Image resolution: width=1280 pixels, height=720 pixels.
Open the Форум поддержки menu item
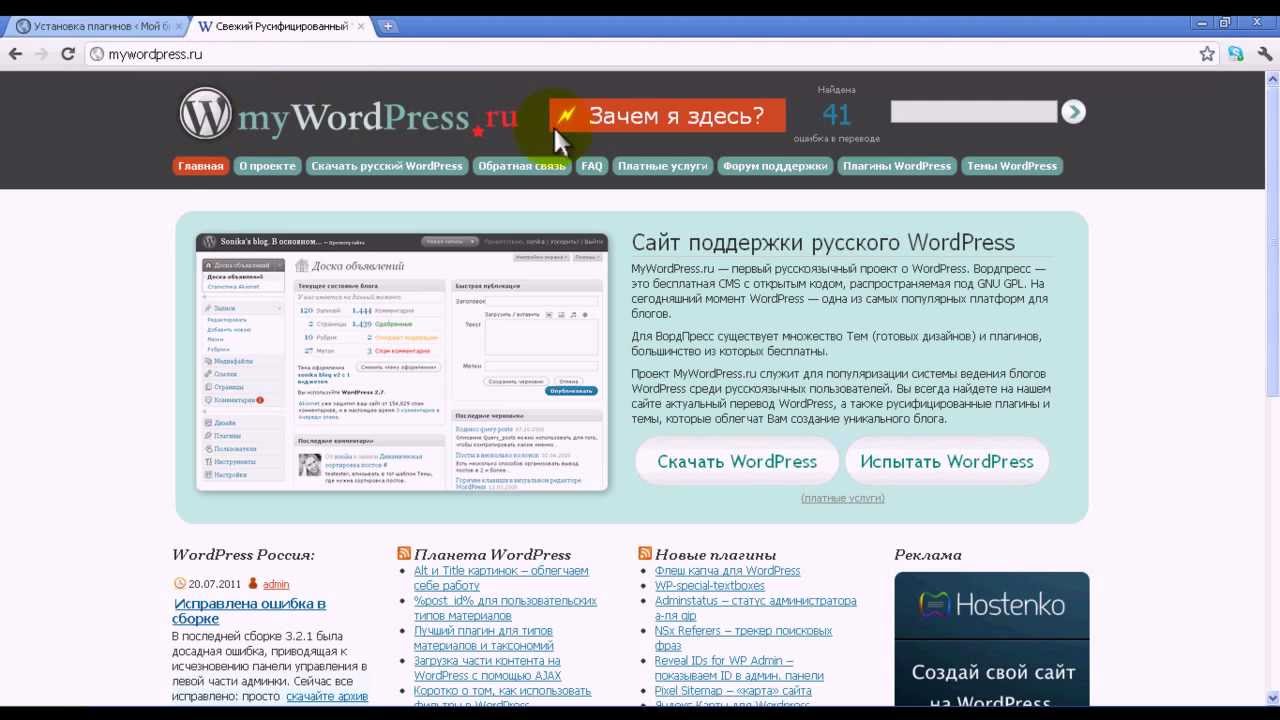(x=775, y=166)
